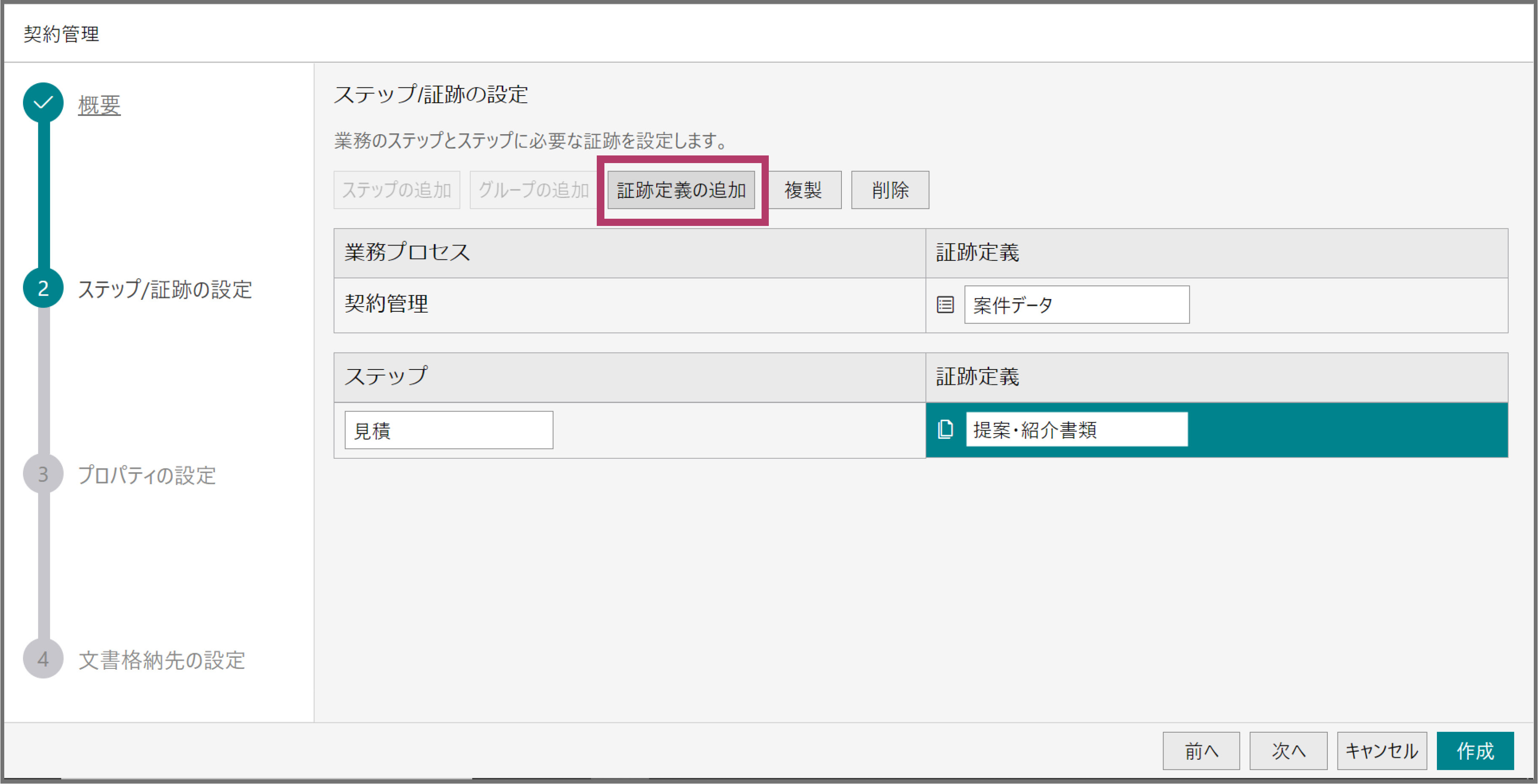1538x784 pixels.
Task: Click the キャンセル button
Action: [x=1382, y=750]
